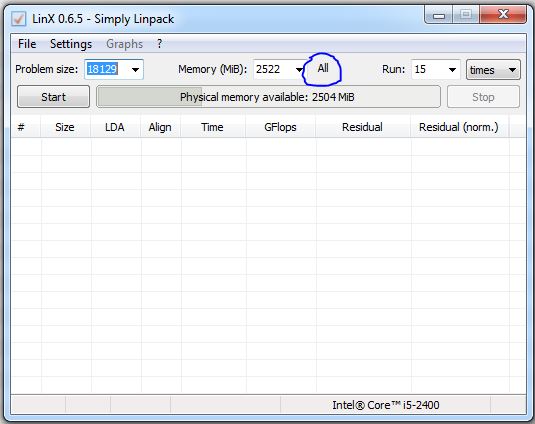This screenshot has width=535, height=424.
Task: Click the LinX checkmark app icon in title bar
Action: tap(18, 19)
